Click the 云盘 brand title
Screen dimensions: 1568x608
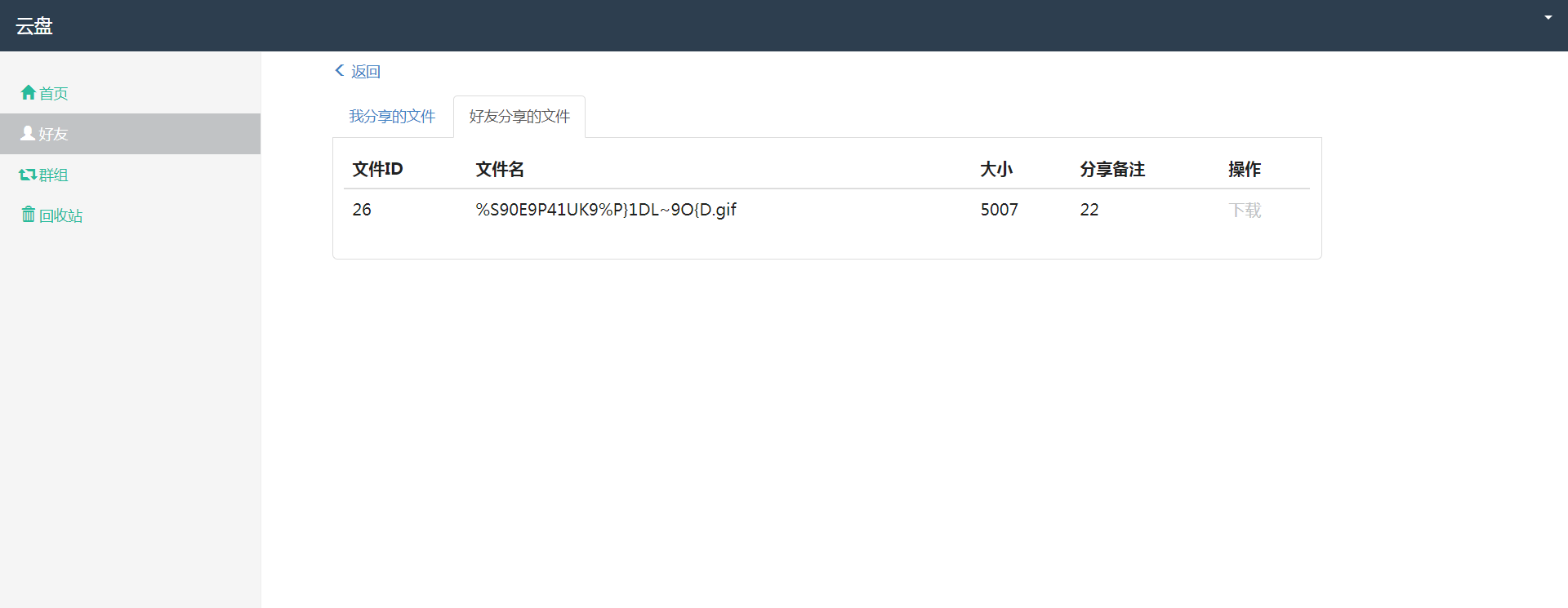[x=34, y=26]
